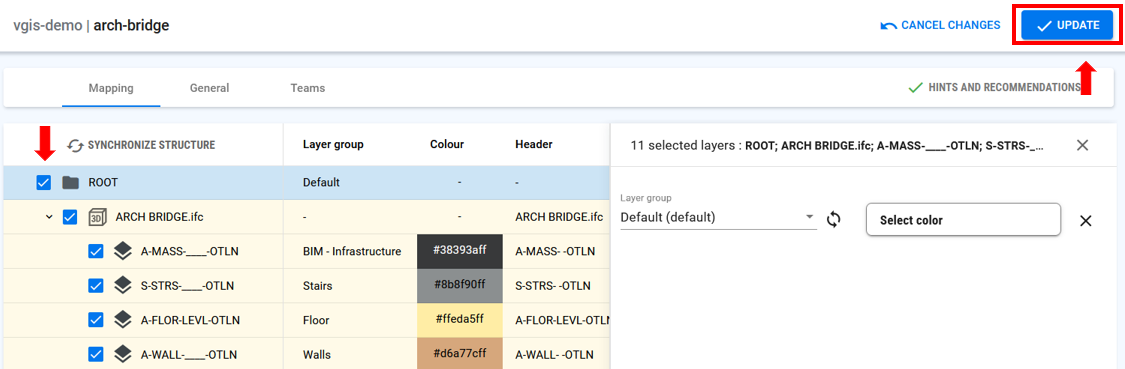Click the vgis-demo project name
This screenshot has height=369, width=1125.
tap(49, 26)
